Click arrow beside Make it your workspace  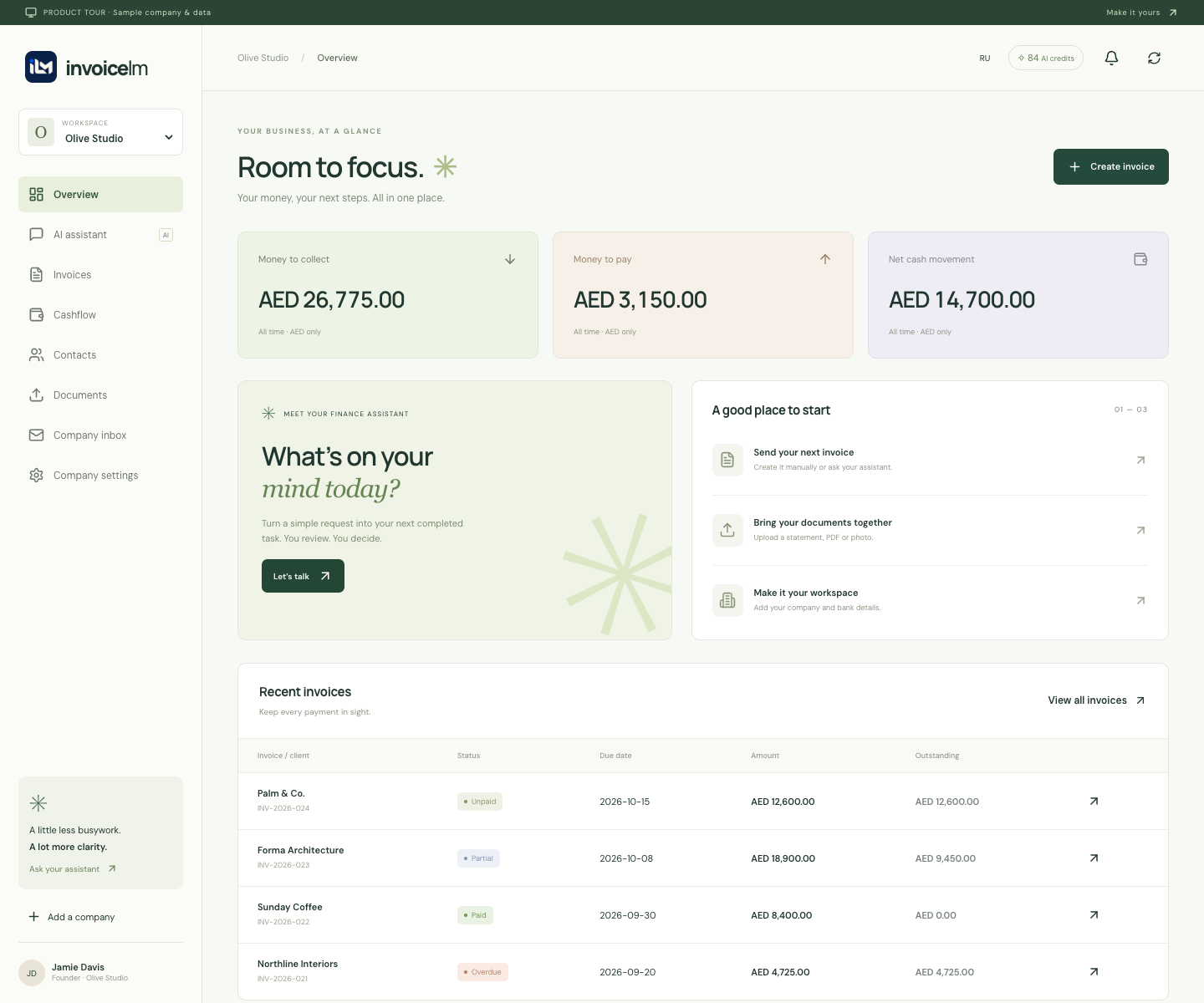1140,601
